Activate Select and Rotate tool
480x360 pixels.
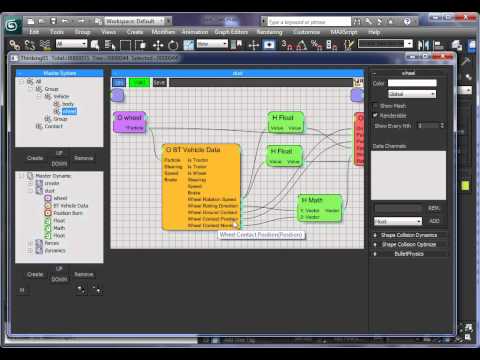coord(173,44)
